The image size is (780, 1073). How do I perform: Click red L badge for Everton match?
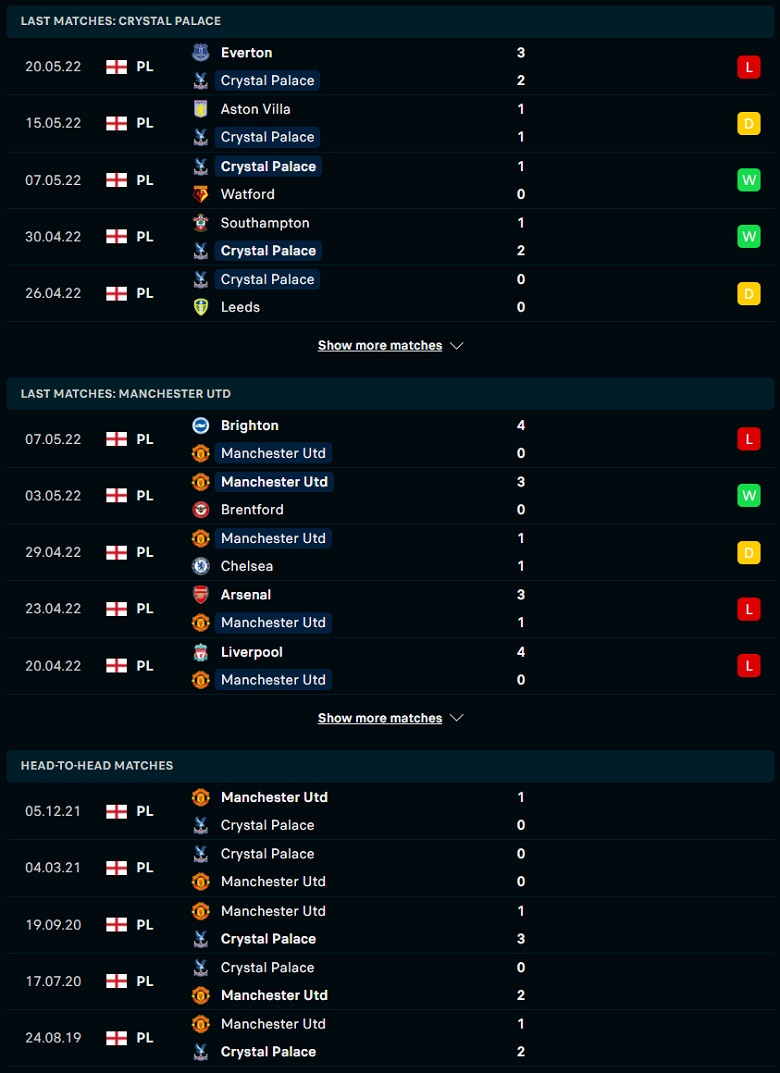tap(749, 67)
